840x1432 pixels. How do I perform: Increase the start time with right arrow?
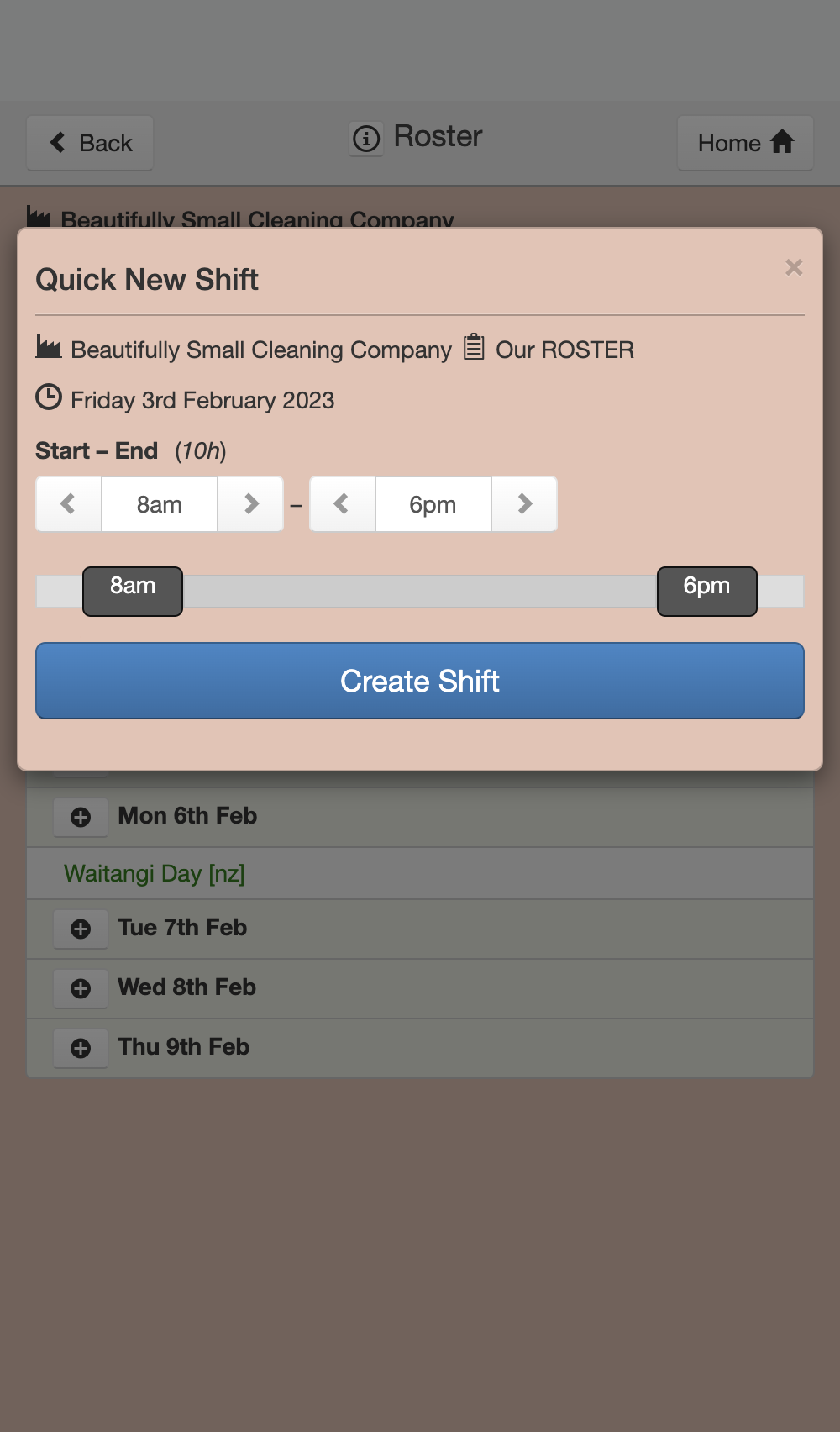(x=250, y=504)
